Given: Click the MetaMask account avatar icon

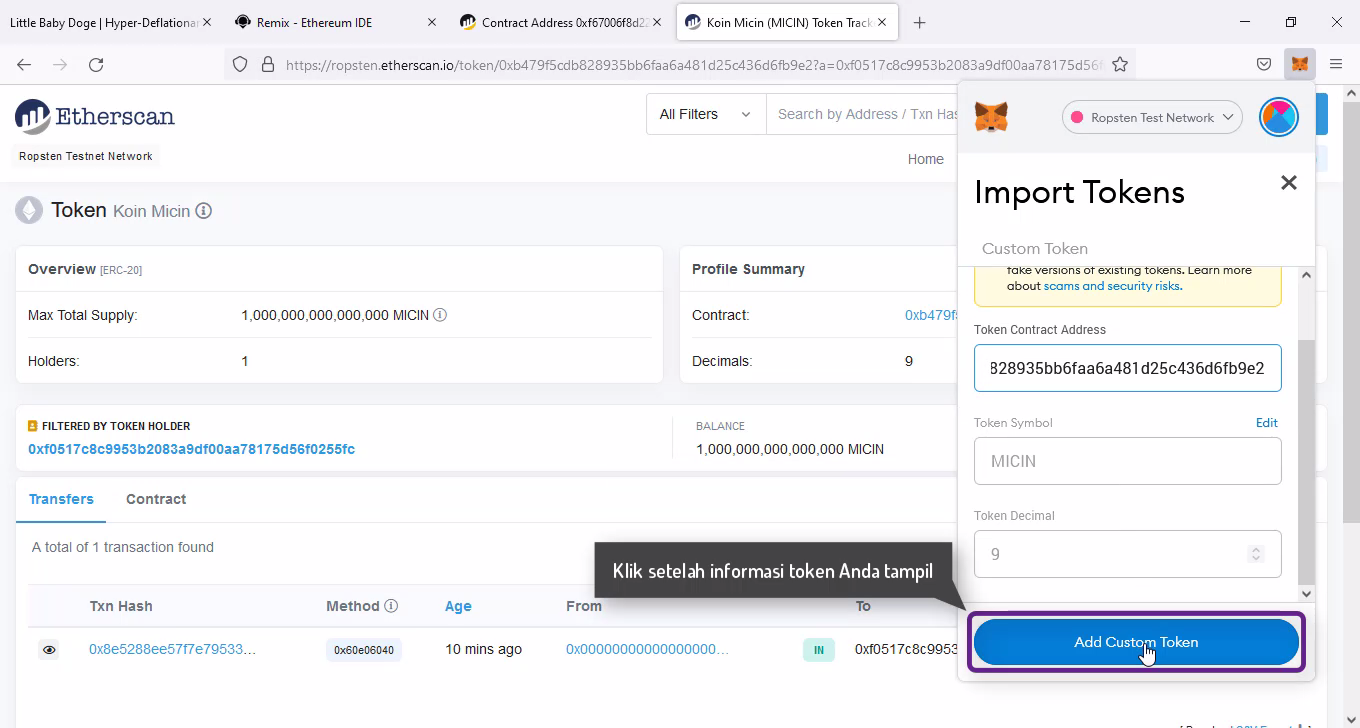Looking at the screenshot, I should pos(1278,117).
